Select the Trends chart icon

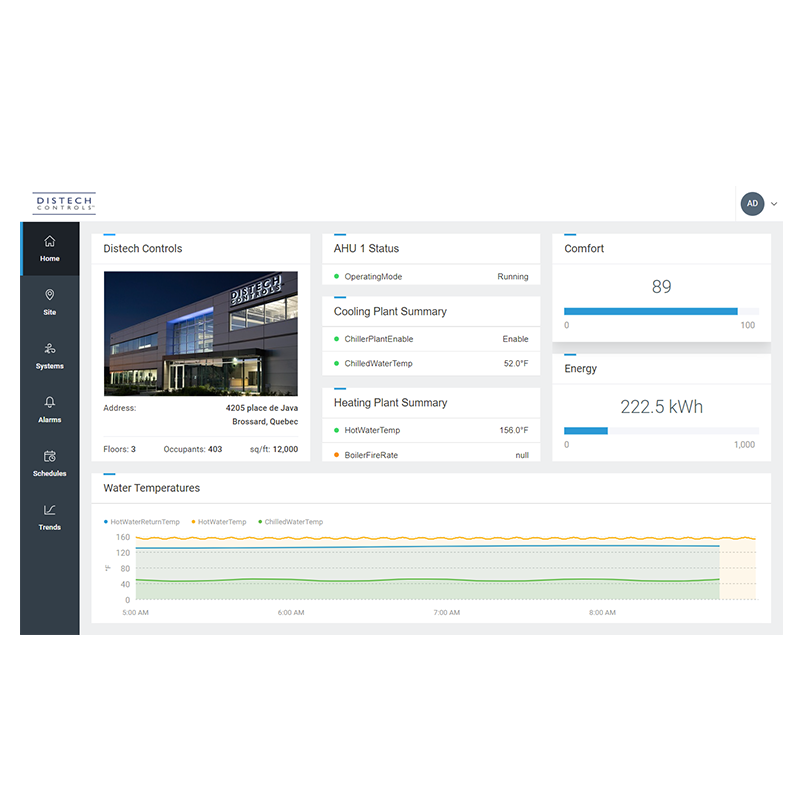(x=50, y=510)
